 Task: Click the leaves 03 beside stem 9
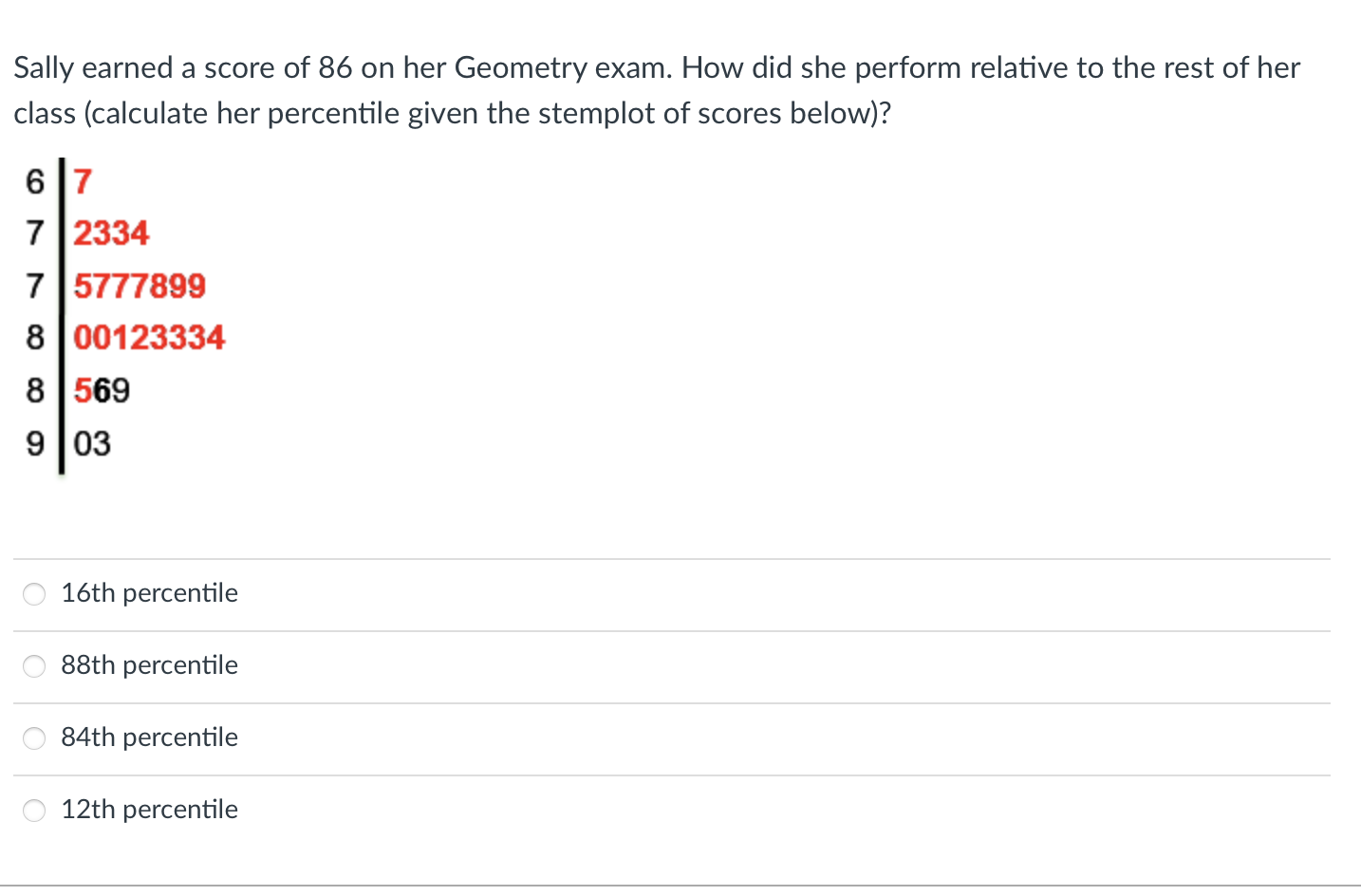click(x=92, y=443)
